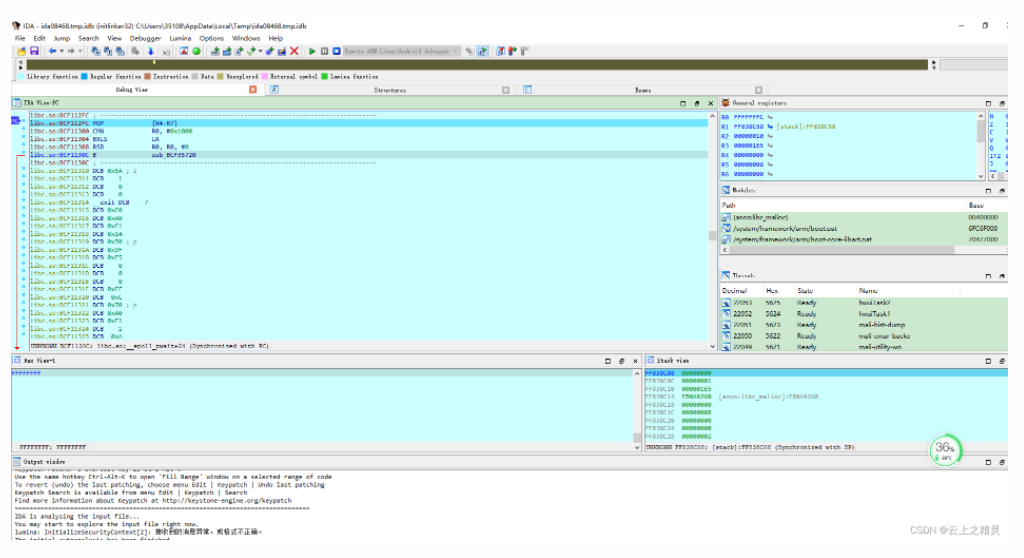1024x558 pixels.
Task: Open the Jump menu
Action: click(x=61, y=39)
